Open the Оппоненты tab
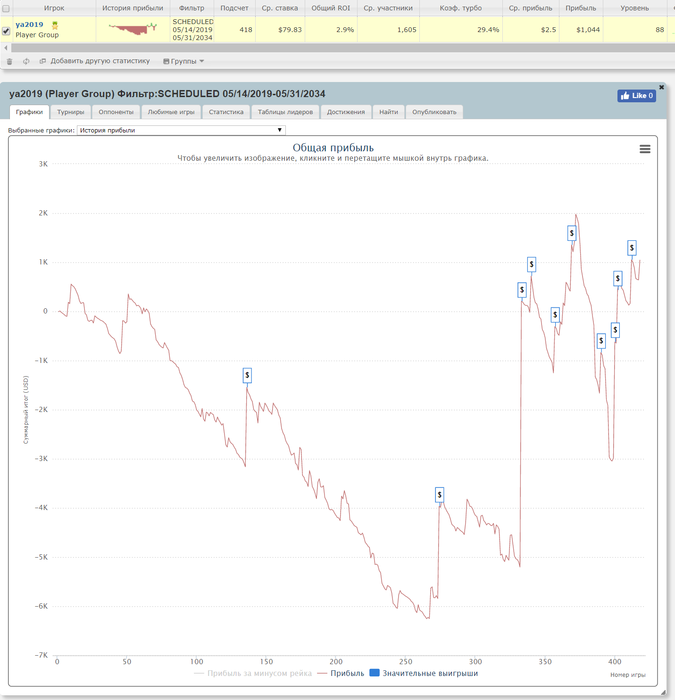The height and width of the screenshot is (700, 675). 116,112
